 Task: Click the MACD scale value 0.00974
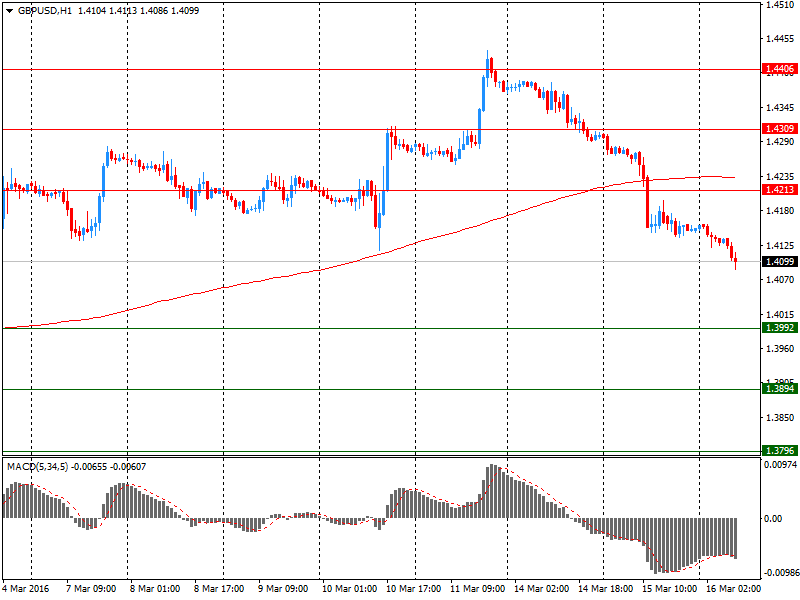[780, 465]
